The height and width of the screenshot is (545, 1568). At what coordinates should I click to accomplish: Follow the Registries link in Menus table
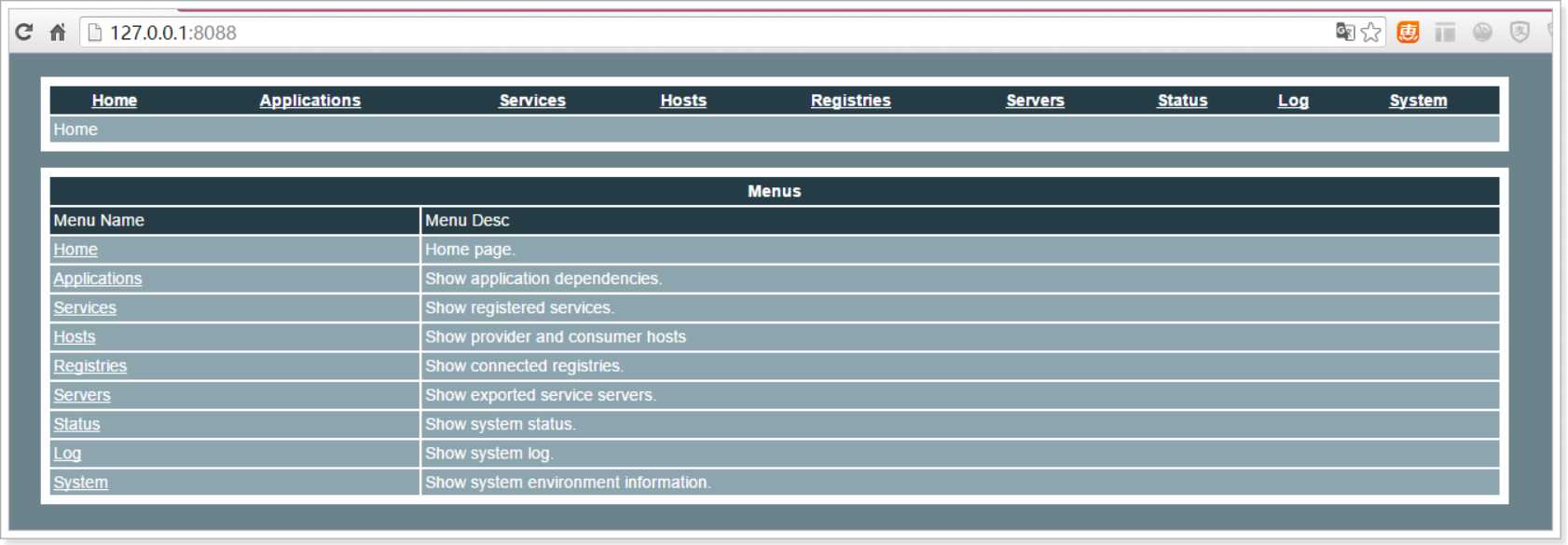pos(90,366)
